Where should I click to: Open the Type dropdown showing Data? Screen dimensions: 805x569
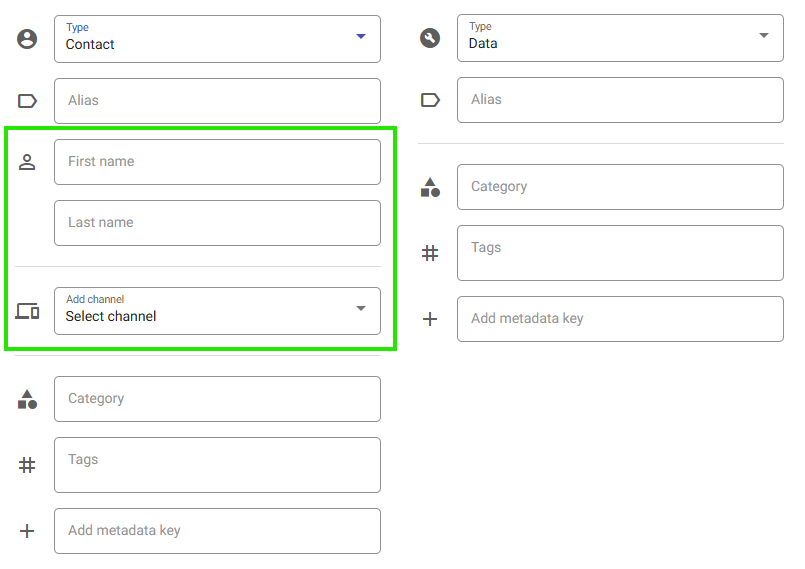coord(620,38)
